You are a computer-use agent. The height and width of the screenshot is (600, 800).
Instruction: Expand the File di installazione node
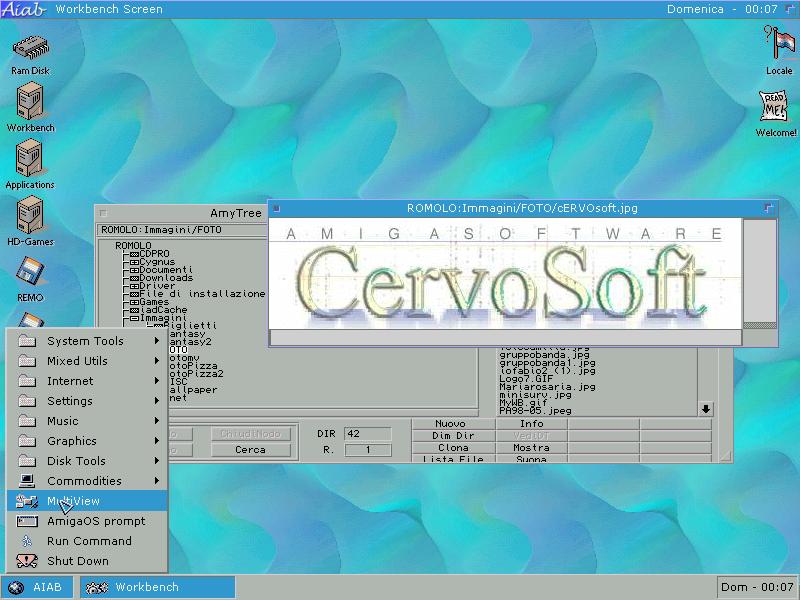coord(134,294)
